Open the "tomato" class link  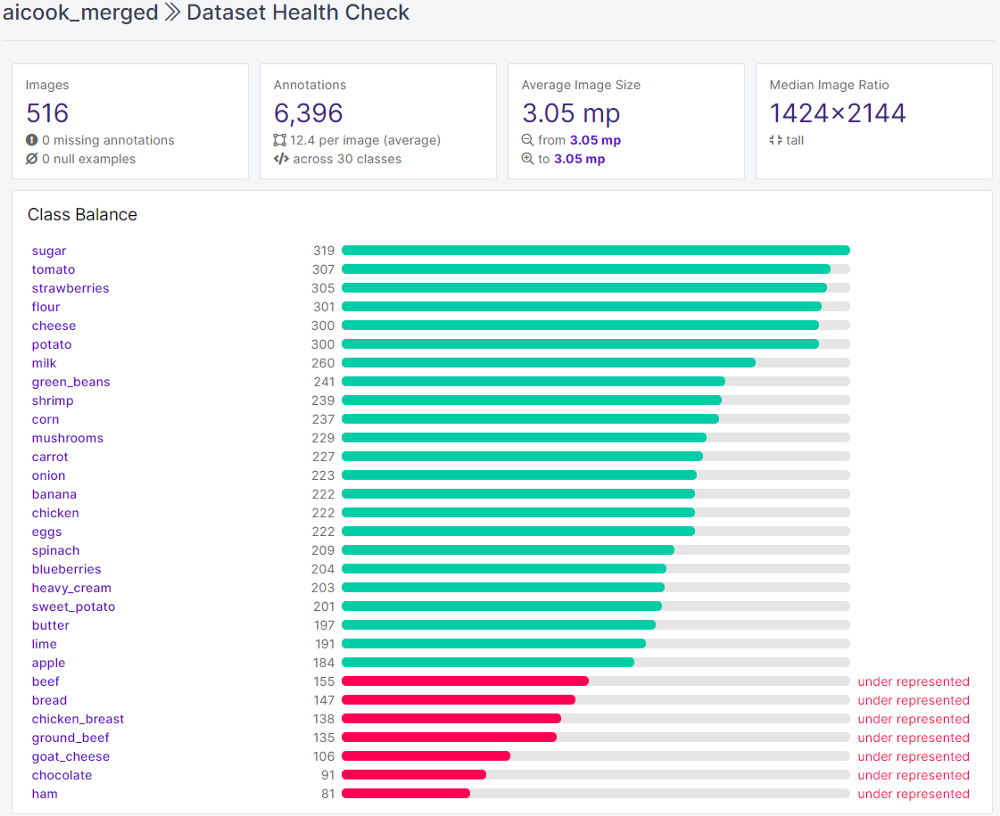(53, 269)
